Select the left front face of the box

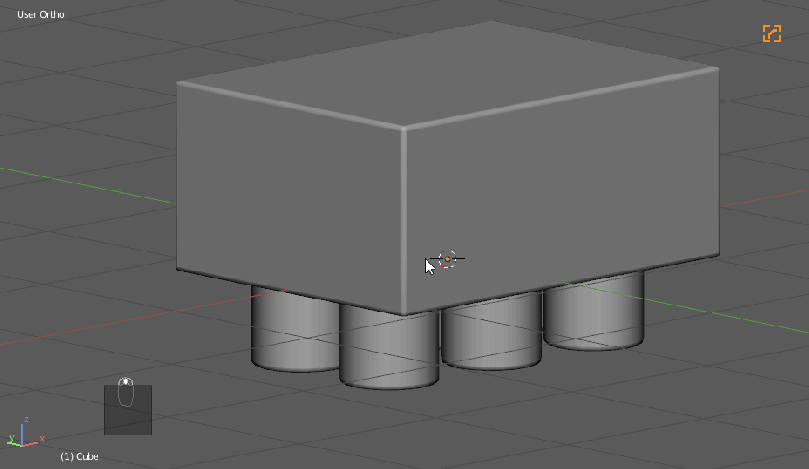[290, 195]
